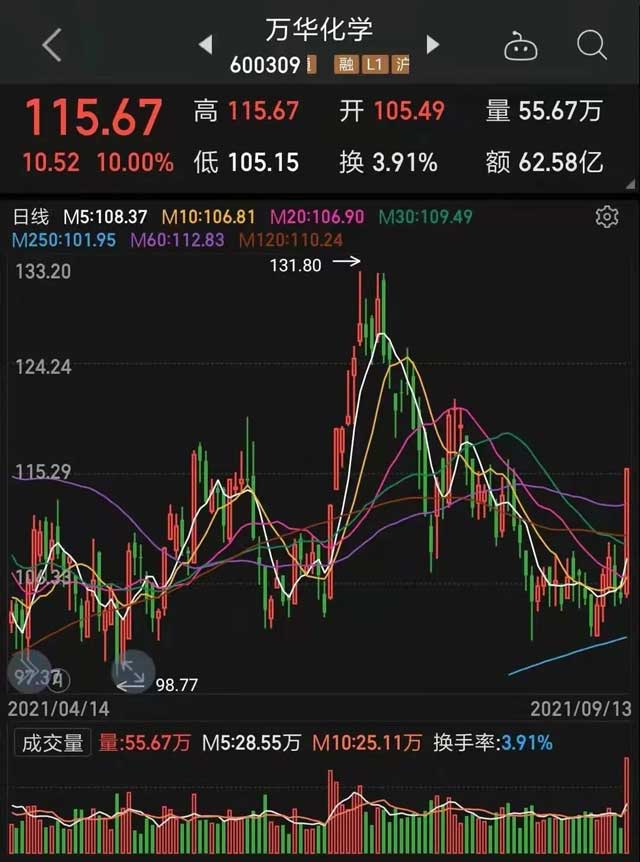Tap the M10:106.81 moving average label
This screenshot has width=640, height=862.
point(208,217)
